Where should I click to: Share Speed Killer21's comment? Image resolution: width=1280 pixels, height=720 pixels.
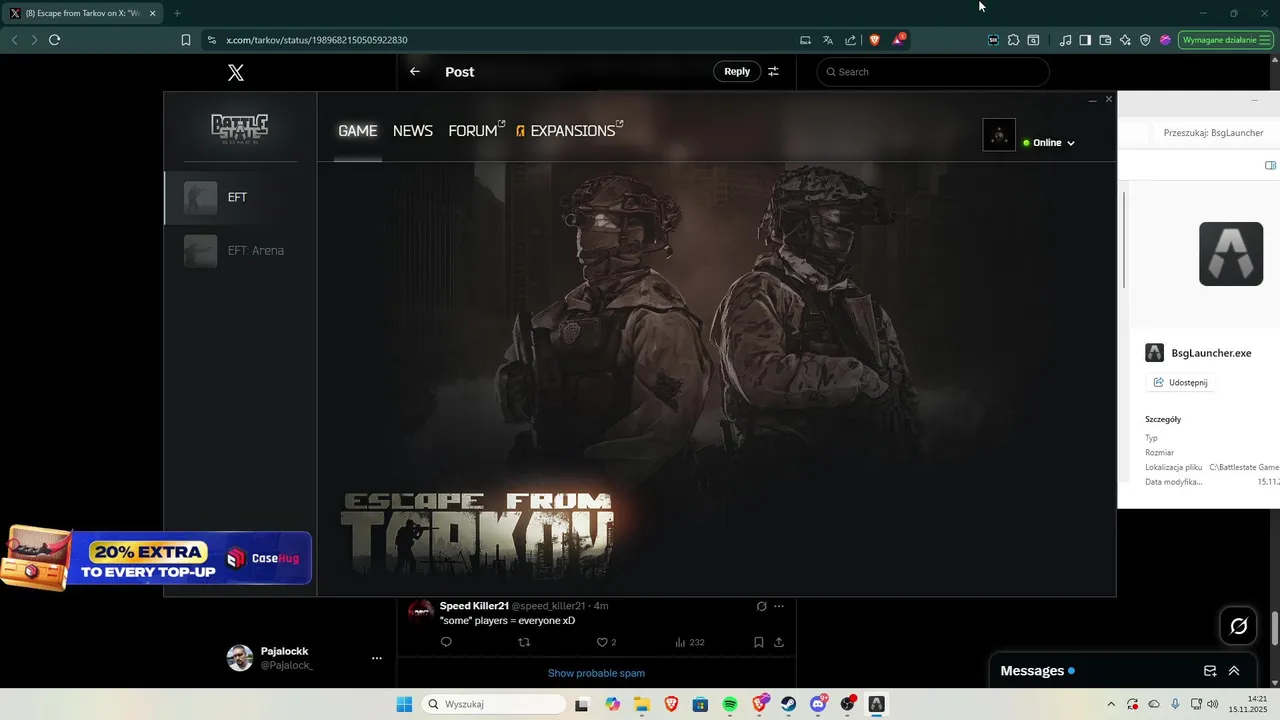779,643
